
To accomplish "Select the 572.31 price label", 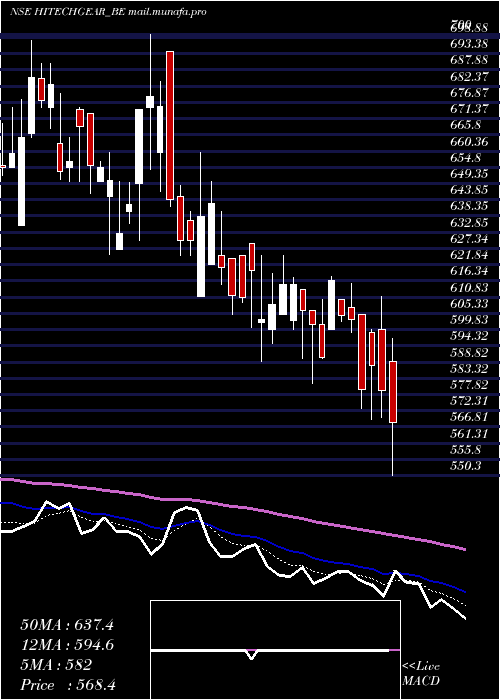I will 469,403.
